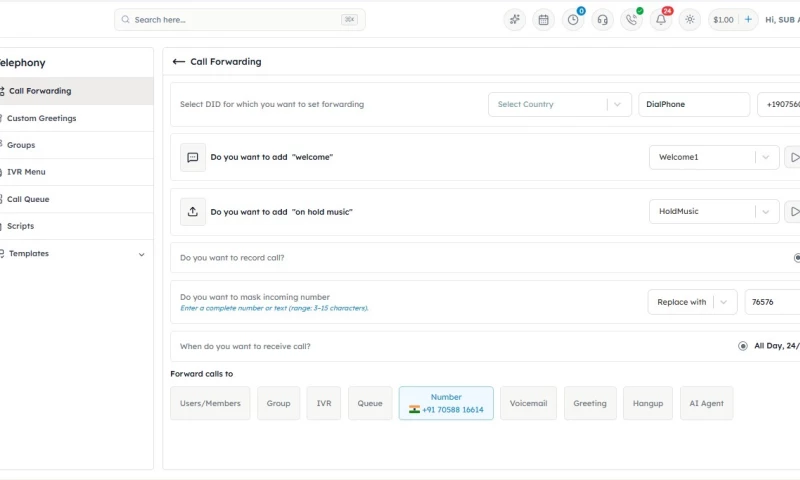The height and width of the screenshot is (480, 800).
Task: Click the Search here input field
Action: tap(240, 20)
